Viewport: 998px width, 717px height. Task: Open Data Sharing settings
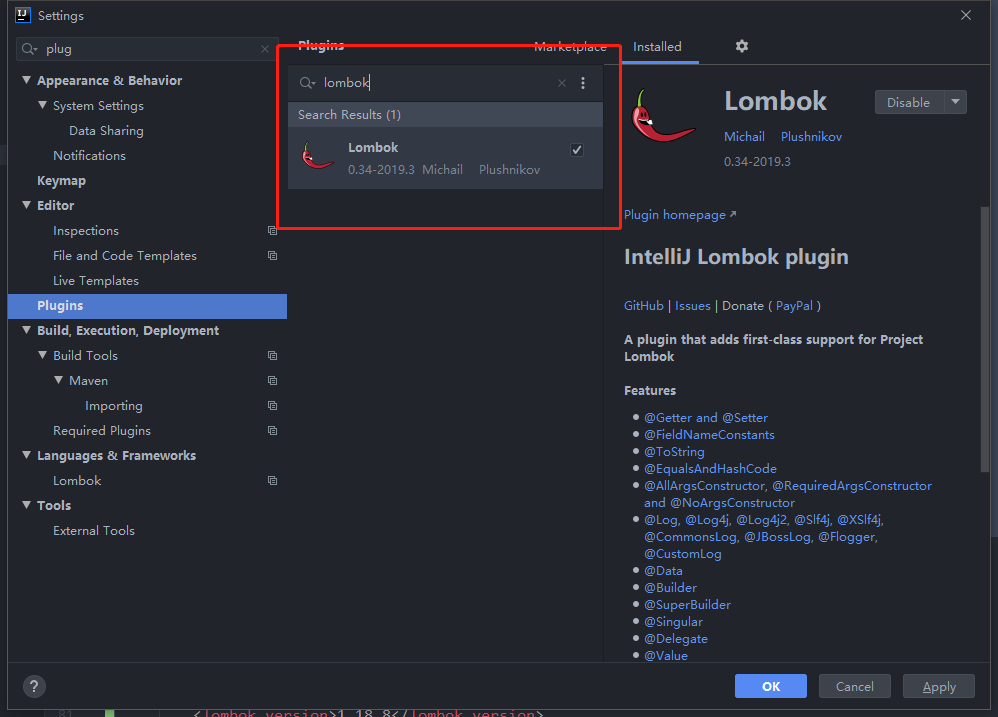(106, 130)
